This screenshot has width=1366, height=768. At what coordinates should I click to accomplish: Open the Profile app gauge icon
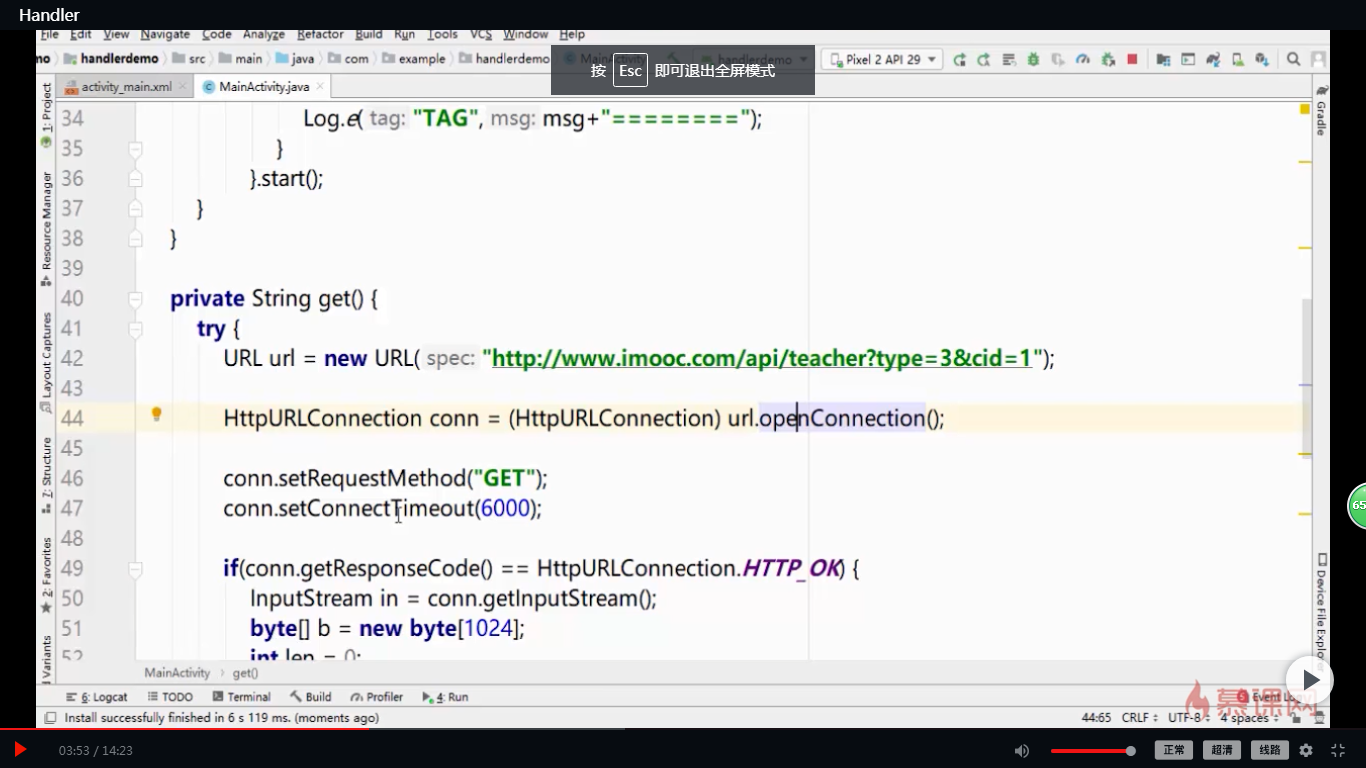[x=1082, y=60]
